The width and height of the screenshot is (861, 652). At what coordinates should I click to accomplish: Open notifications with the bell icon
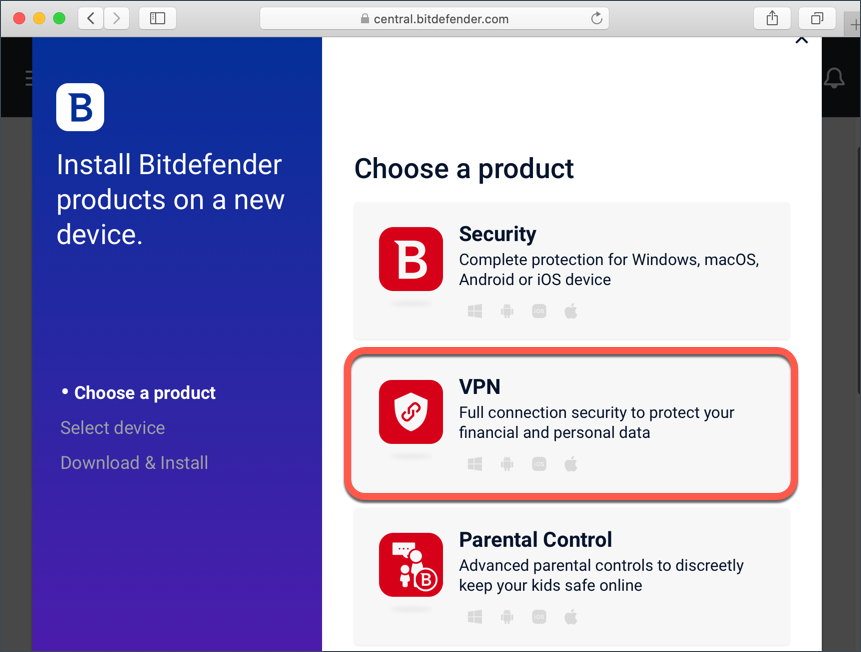(x=834, y=78)
